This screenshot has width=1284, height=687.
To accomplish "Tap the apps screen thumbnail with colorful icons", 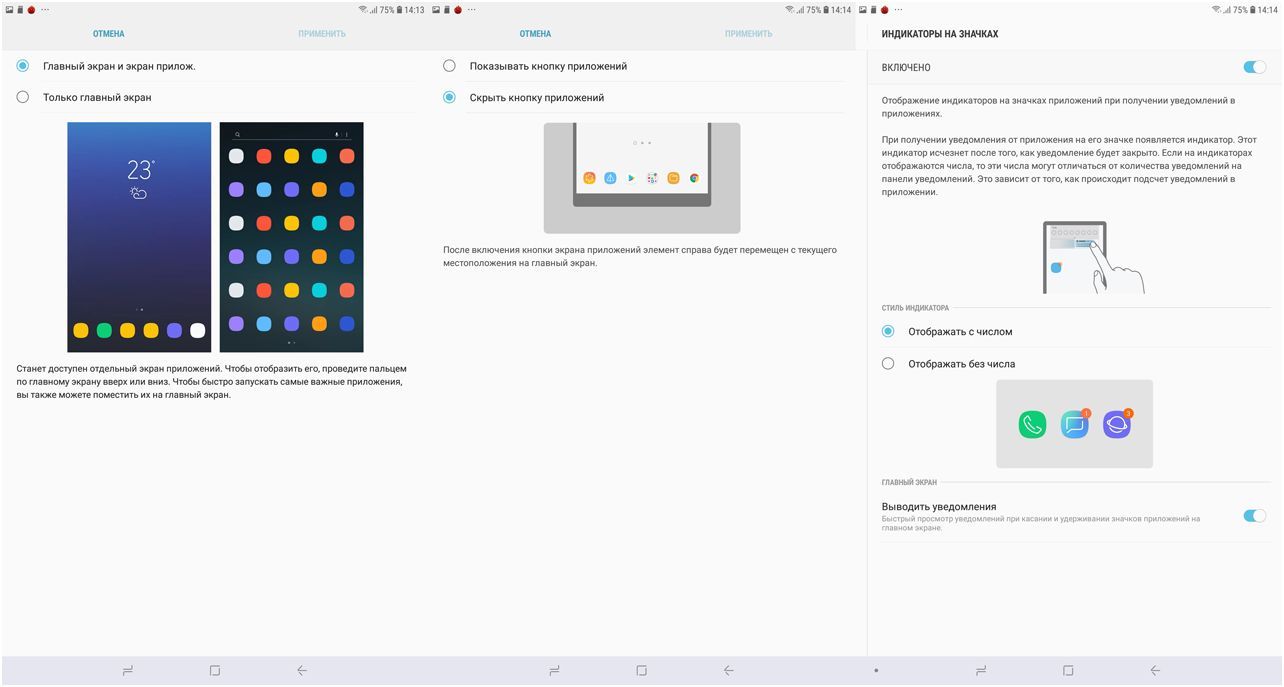I will point(290,237).
